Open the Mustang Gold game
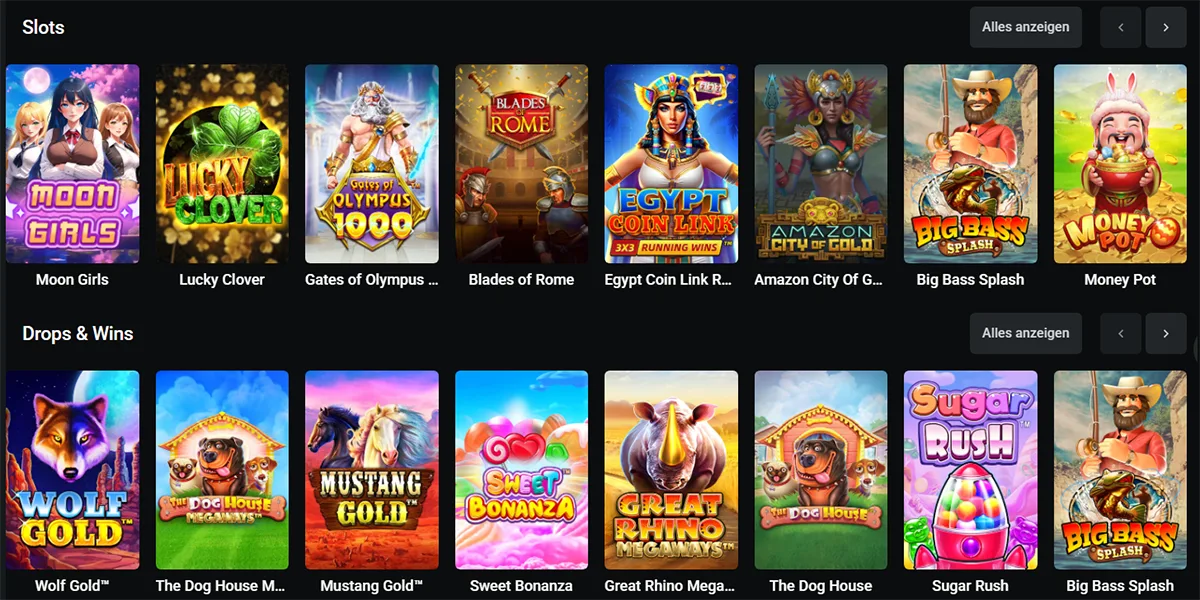 pos(372,470)
